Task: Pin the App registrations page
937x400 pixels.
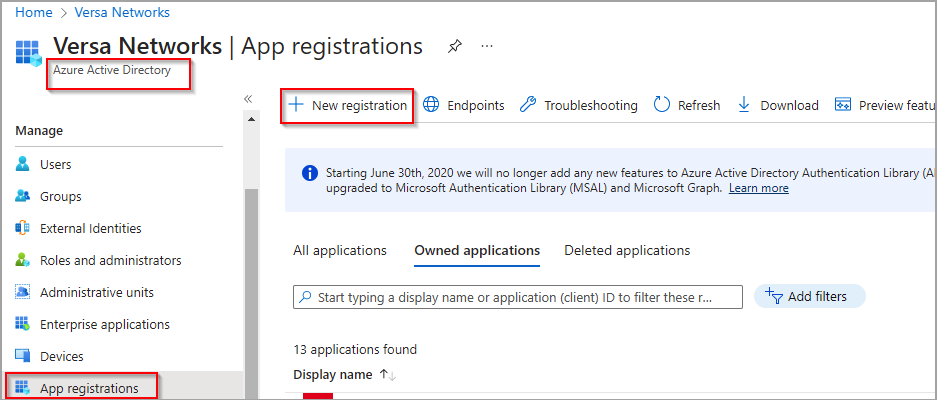Action: (455, 46)
